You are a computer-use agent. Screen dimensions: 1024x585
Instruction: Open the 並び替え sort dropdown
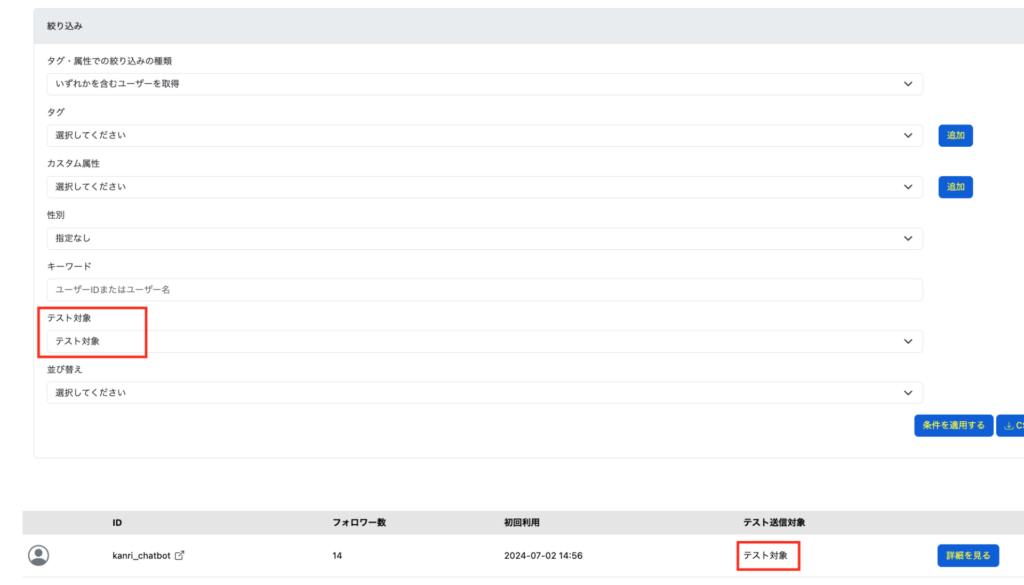(x=484, y=392)
